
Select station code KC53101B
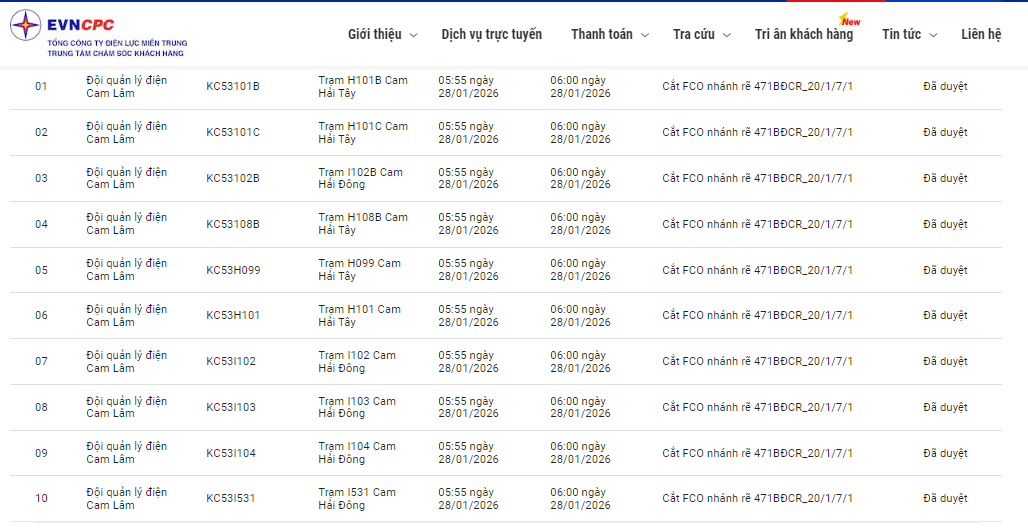pos(233,86)
